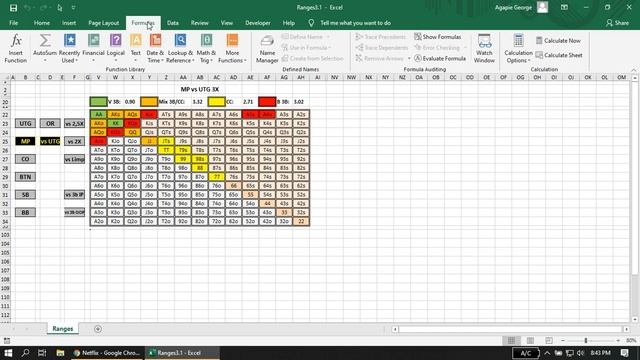Open the Text functions menu

[136, 48]
